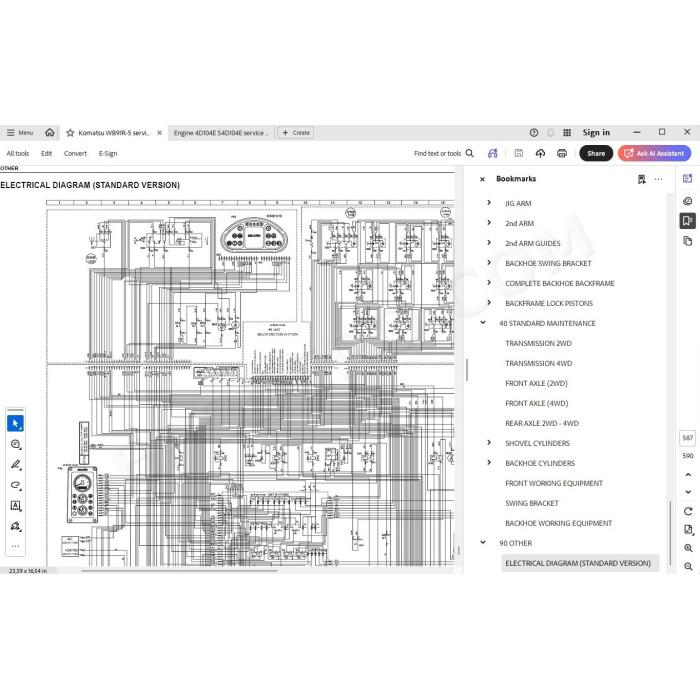
Task: Open the notifications bell icon
Action: coord(550,133)
